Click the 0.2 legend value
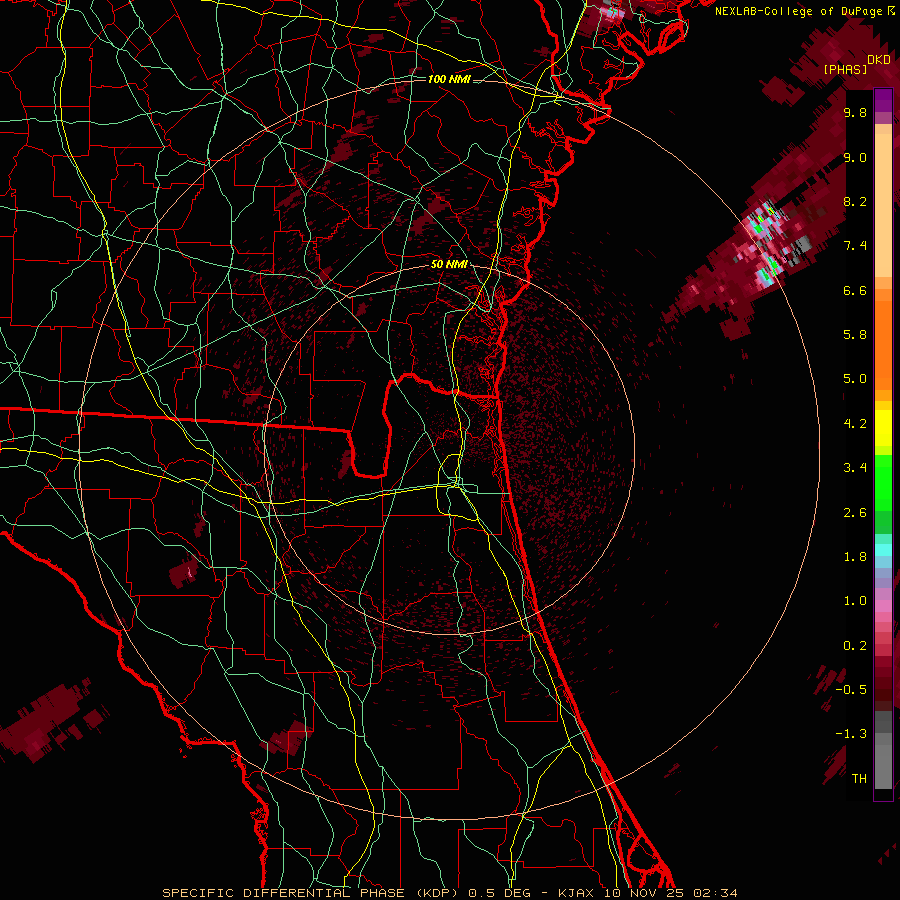 [x=855, y=646]
